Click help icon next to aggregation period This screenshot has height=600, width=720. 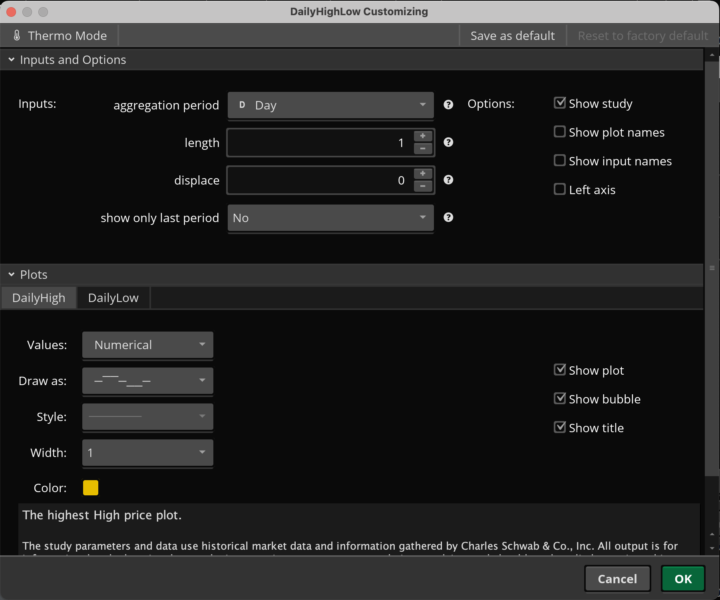(448, 104)
